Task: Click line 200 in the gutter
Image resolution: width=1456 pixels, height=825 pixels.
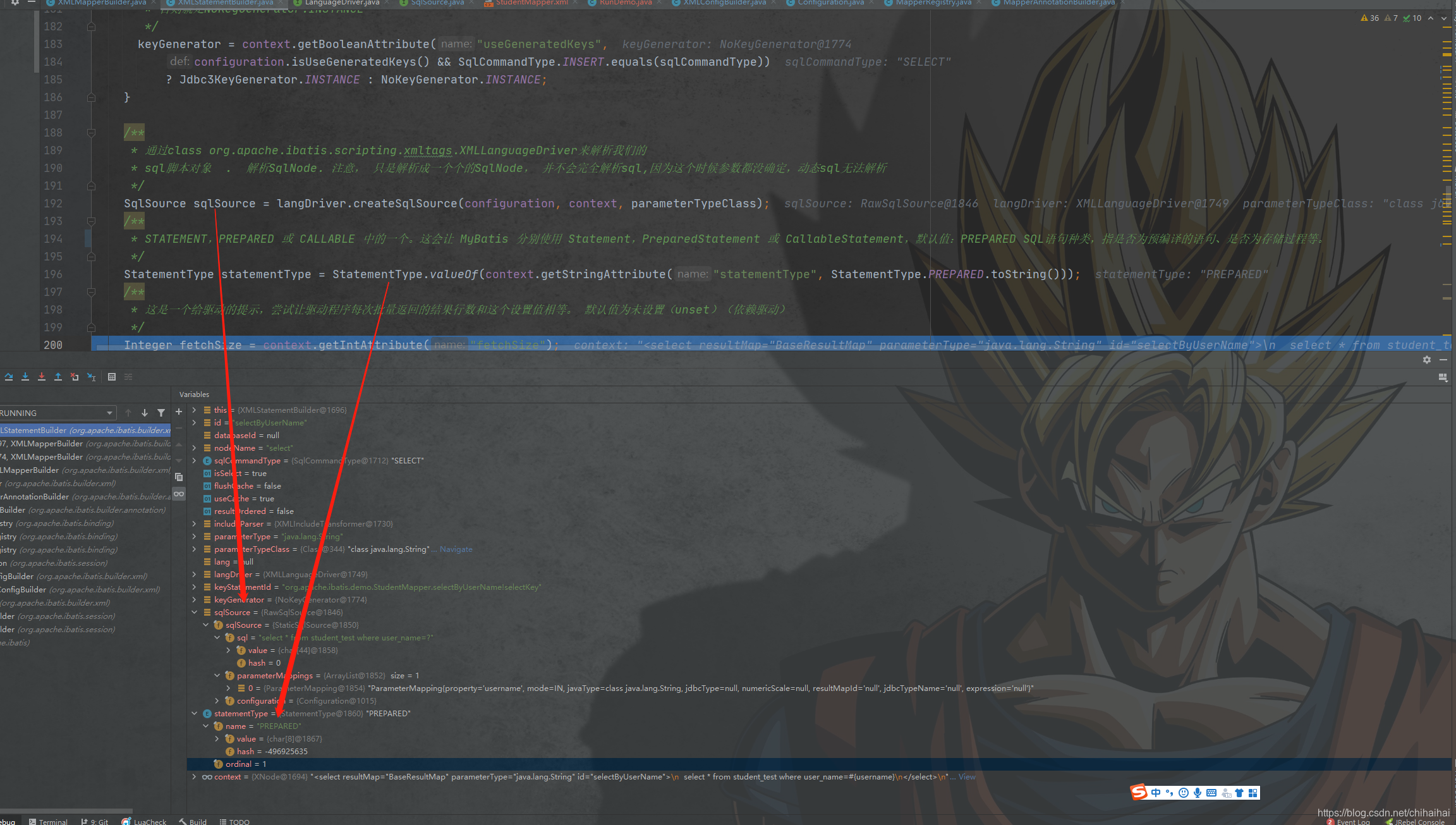Action: [x=53, y=345]
